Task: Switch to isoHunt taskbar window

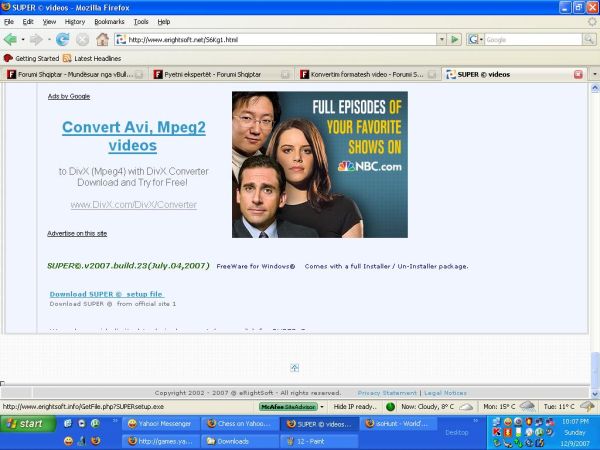Action: click(398, 424)
